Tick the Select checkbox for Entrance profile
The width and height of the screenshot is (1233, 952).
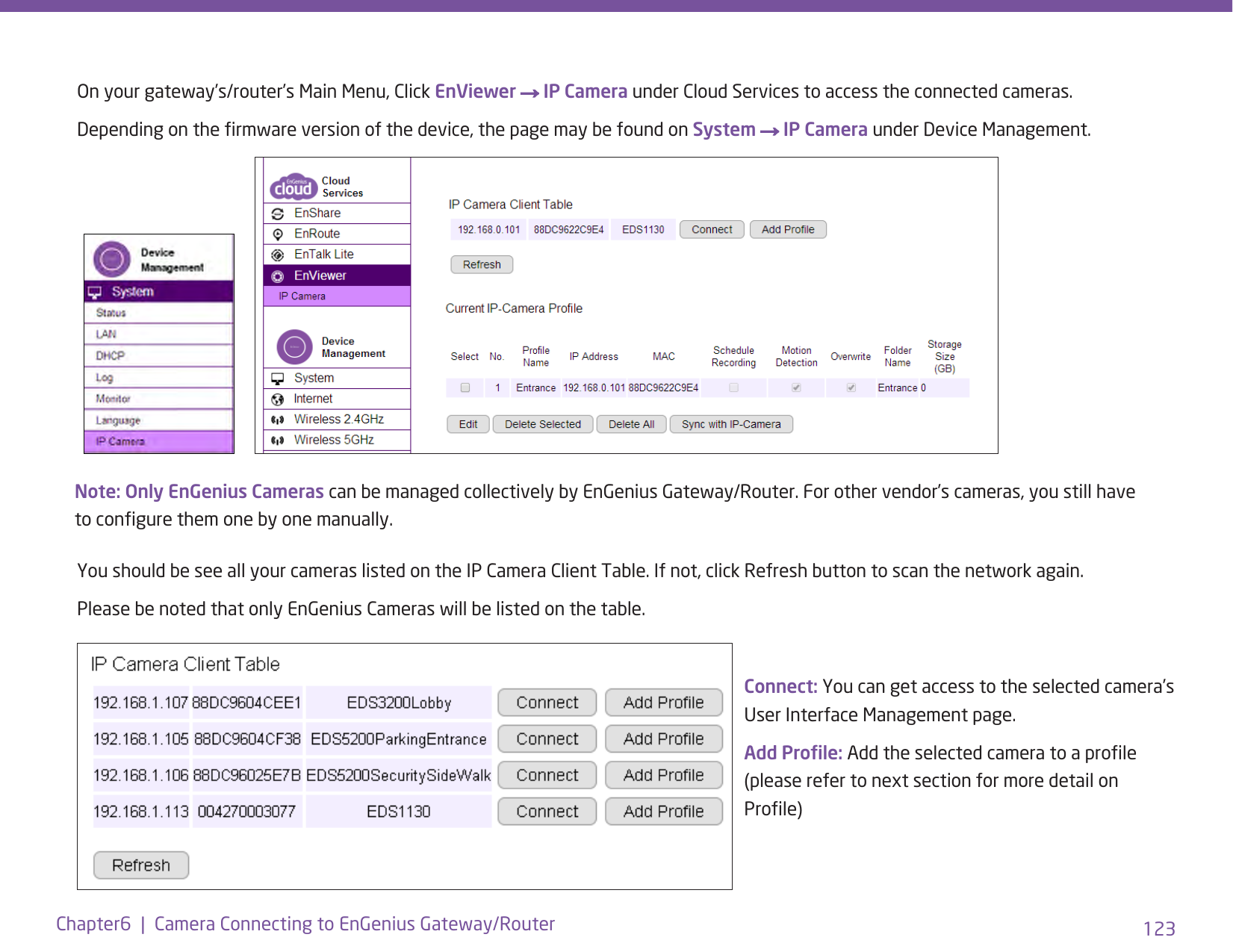click(x=465, y=388)
